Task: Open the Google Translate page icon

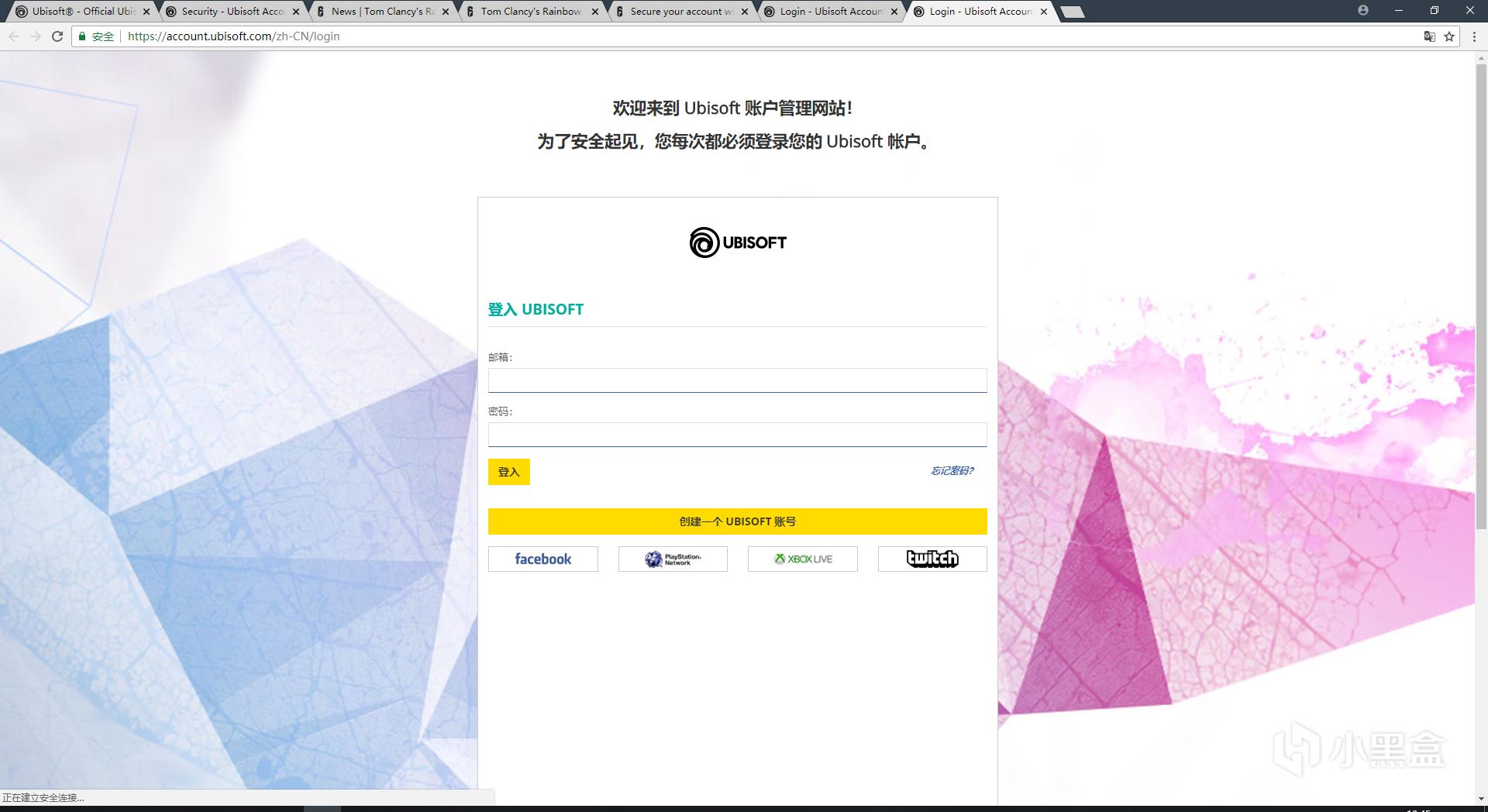Action: pos(1430,36)
